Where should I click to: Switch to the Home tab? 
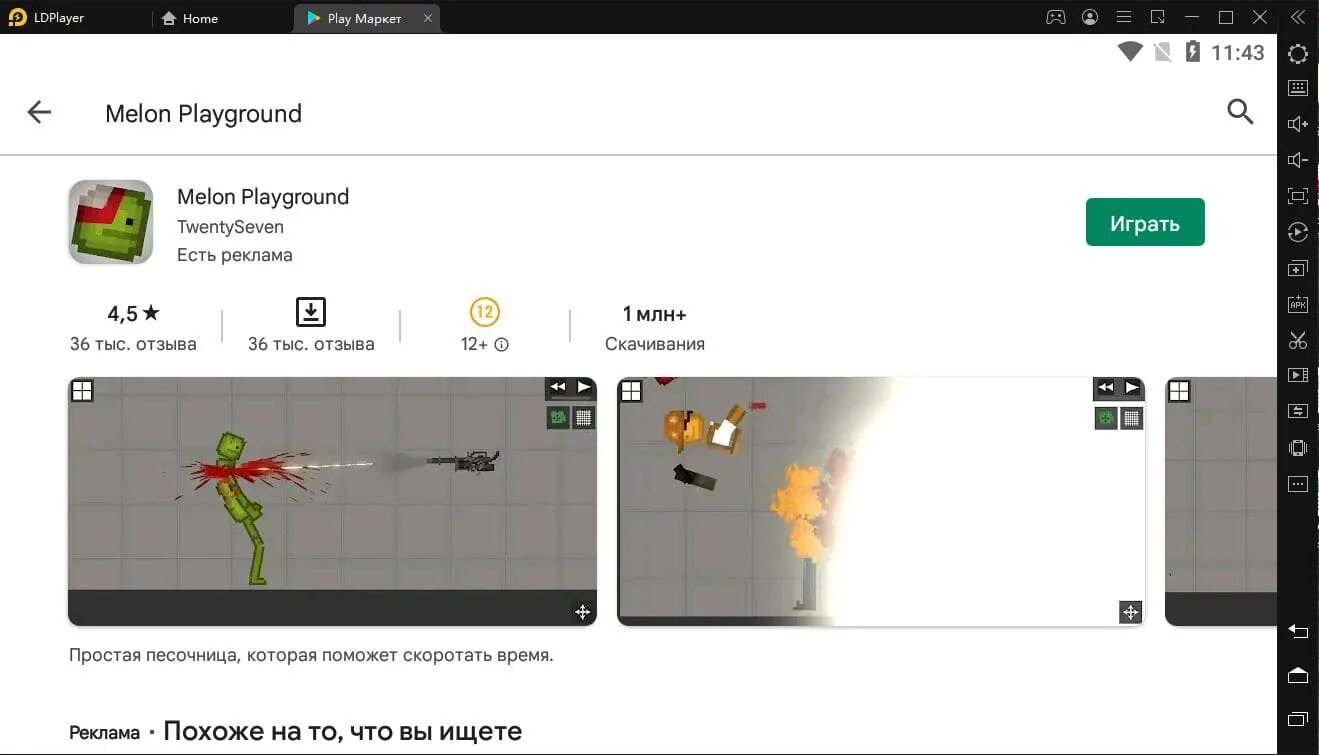coord(190,18)
